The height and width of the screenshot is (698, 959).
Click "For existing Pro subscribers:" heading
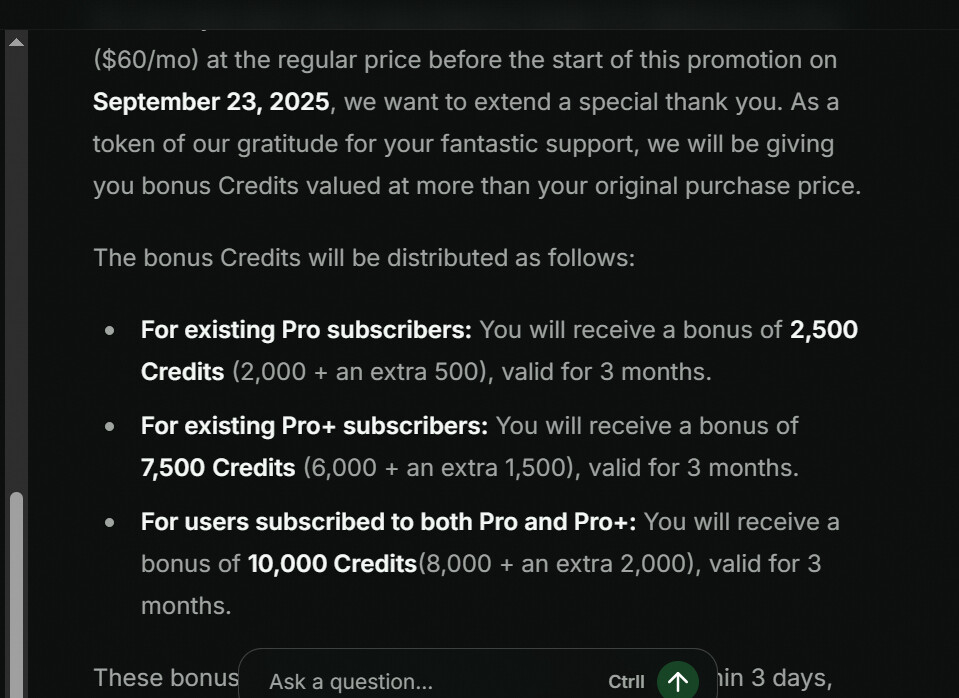(x=306, y=330)
